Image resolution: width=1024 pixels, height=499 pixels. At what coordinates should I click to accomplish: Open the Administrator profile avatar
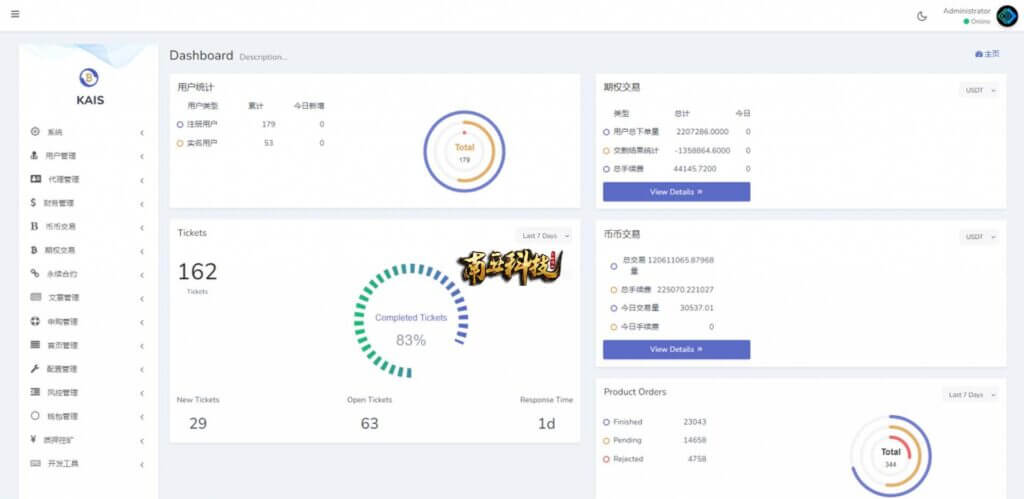pos(1007,16)
